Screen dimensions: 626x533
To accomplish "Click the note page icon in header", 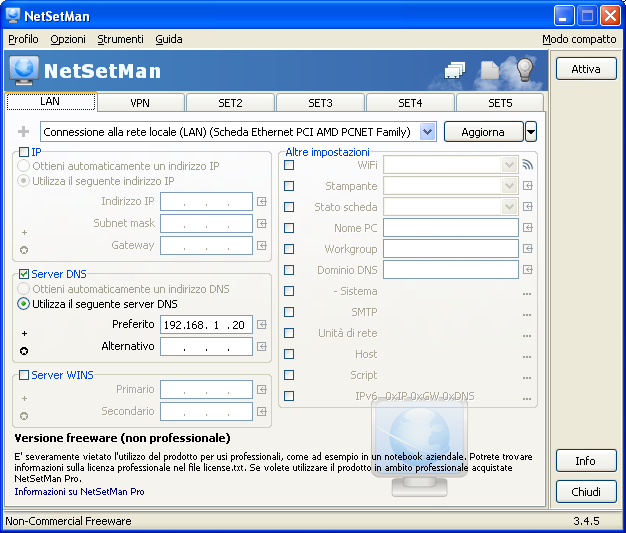I will pos(489,70).
